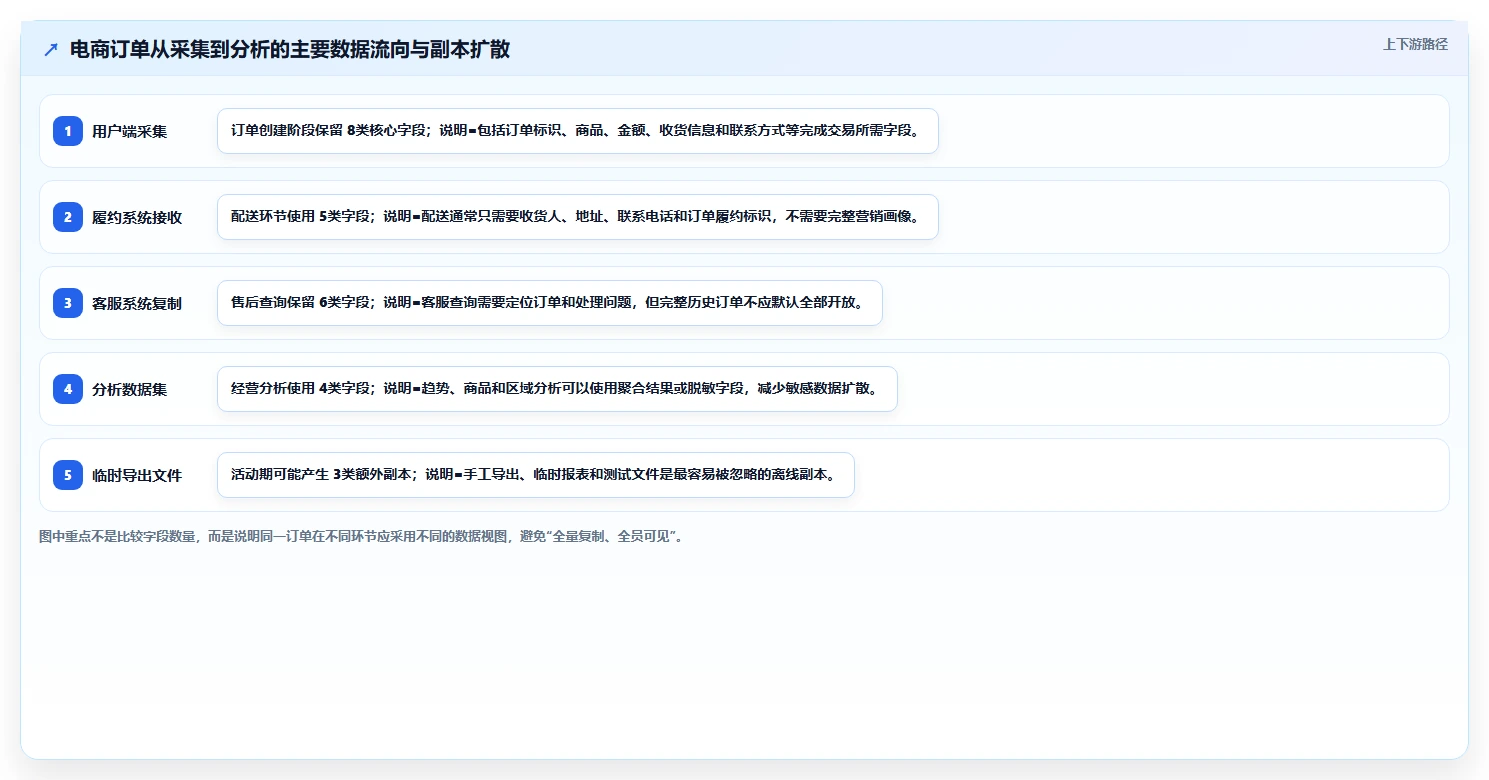Click the 用户端采集 step label
Viewport: 1489px width, 780px height.
point(130,131)
